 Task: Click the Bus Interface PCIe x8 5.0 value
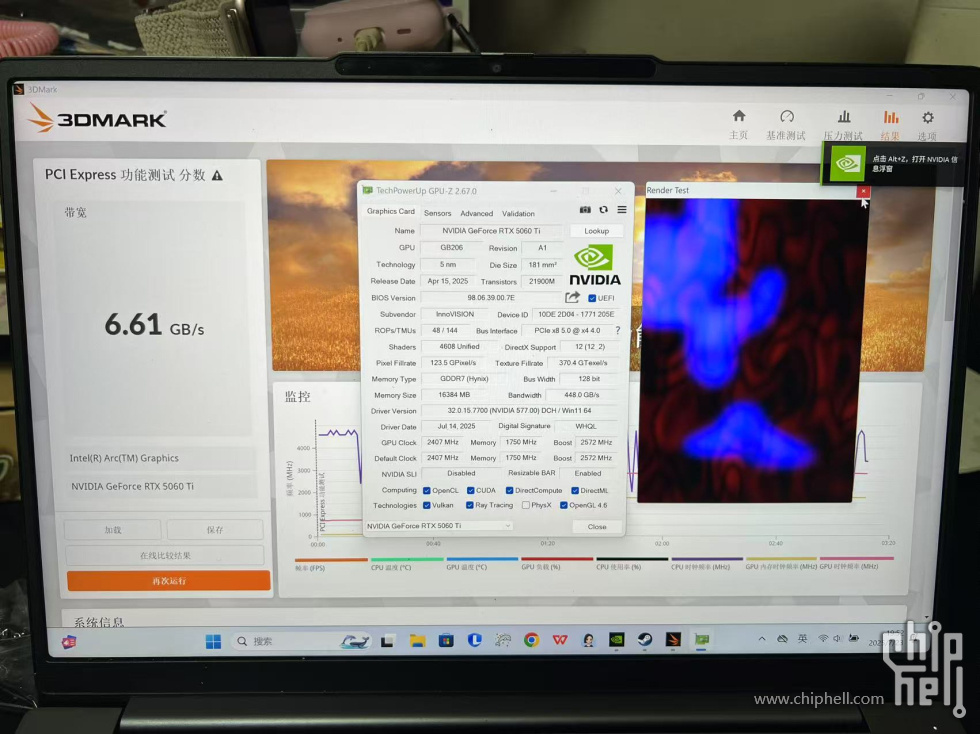pos(567,330)
